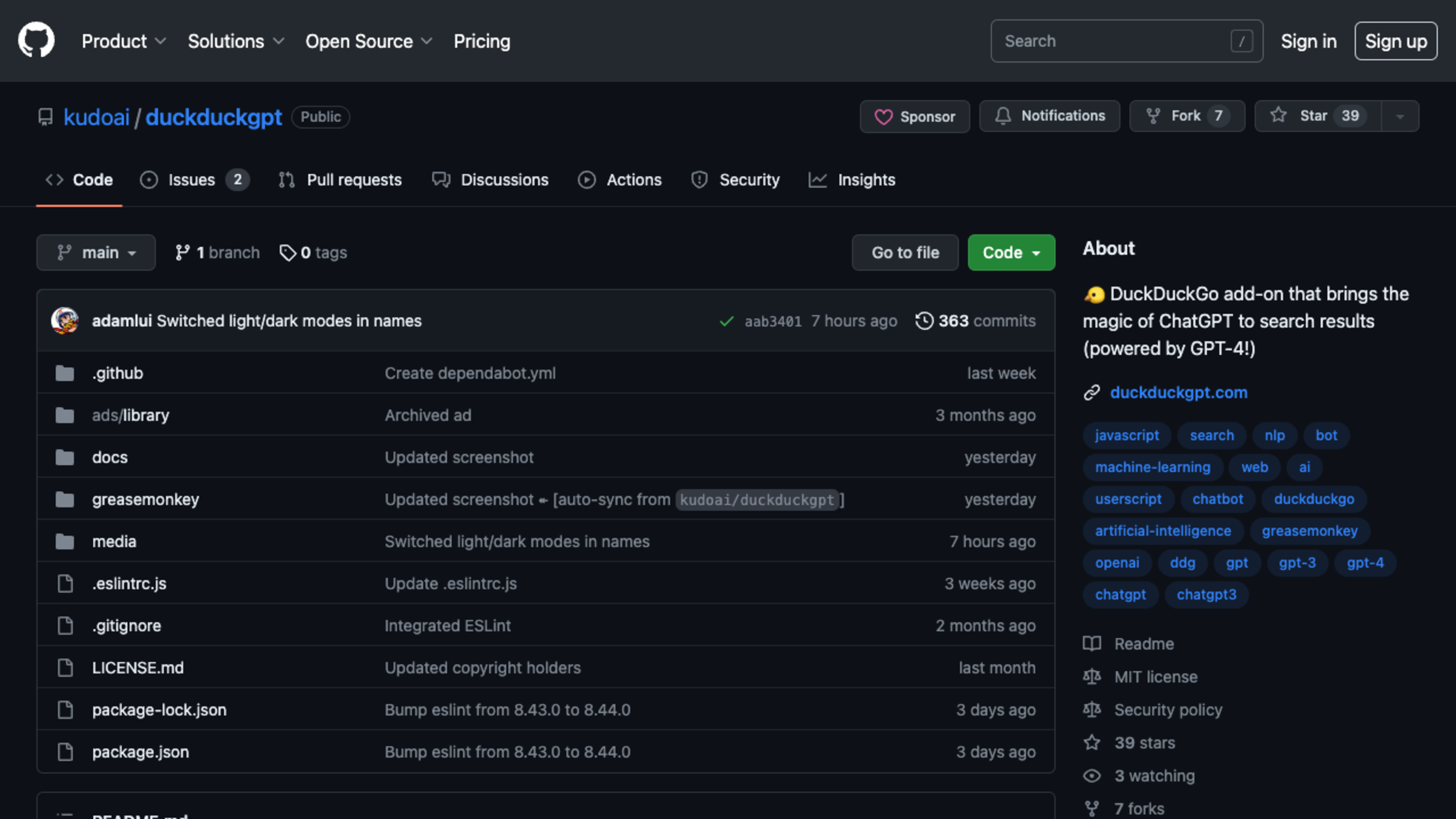The height and width of the screenshot is (819, 1456).
Task: Open the duckduckgpt.com website link
Action: (1178, 392)
